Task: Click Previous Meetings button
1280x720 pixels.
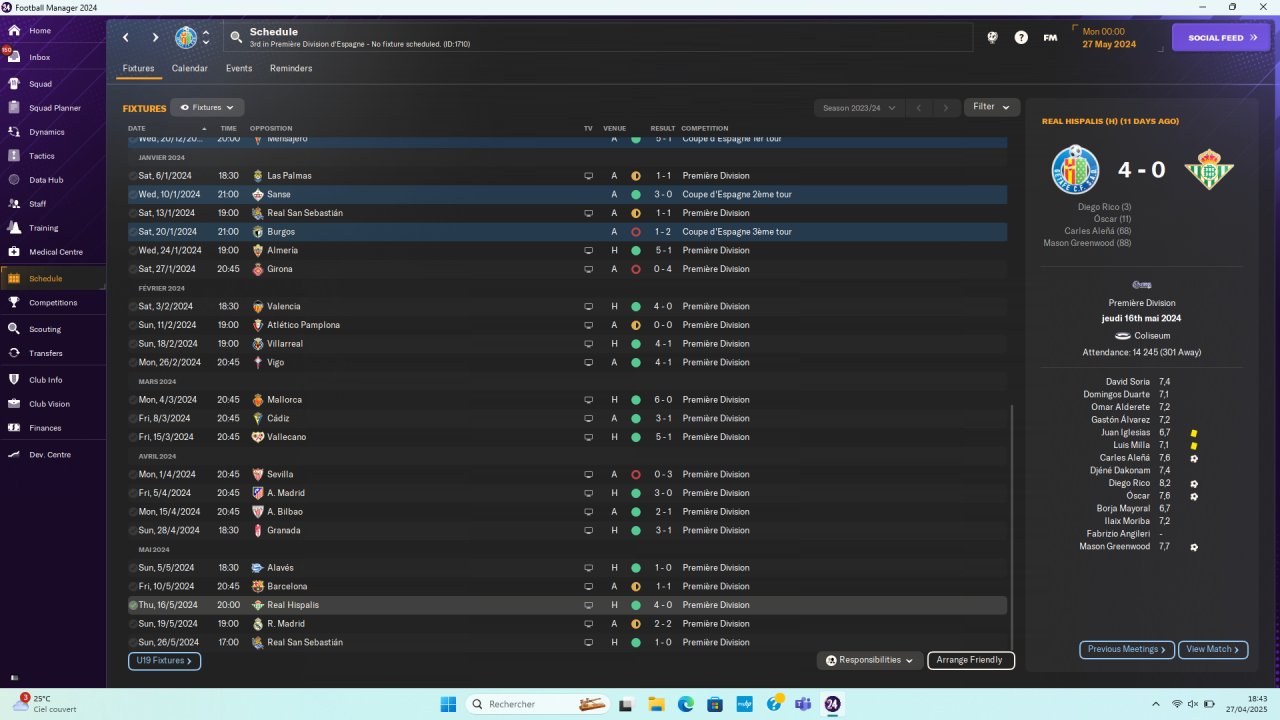Action: click(1127, 650)
